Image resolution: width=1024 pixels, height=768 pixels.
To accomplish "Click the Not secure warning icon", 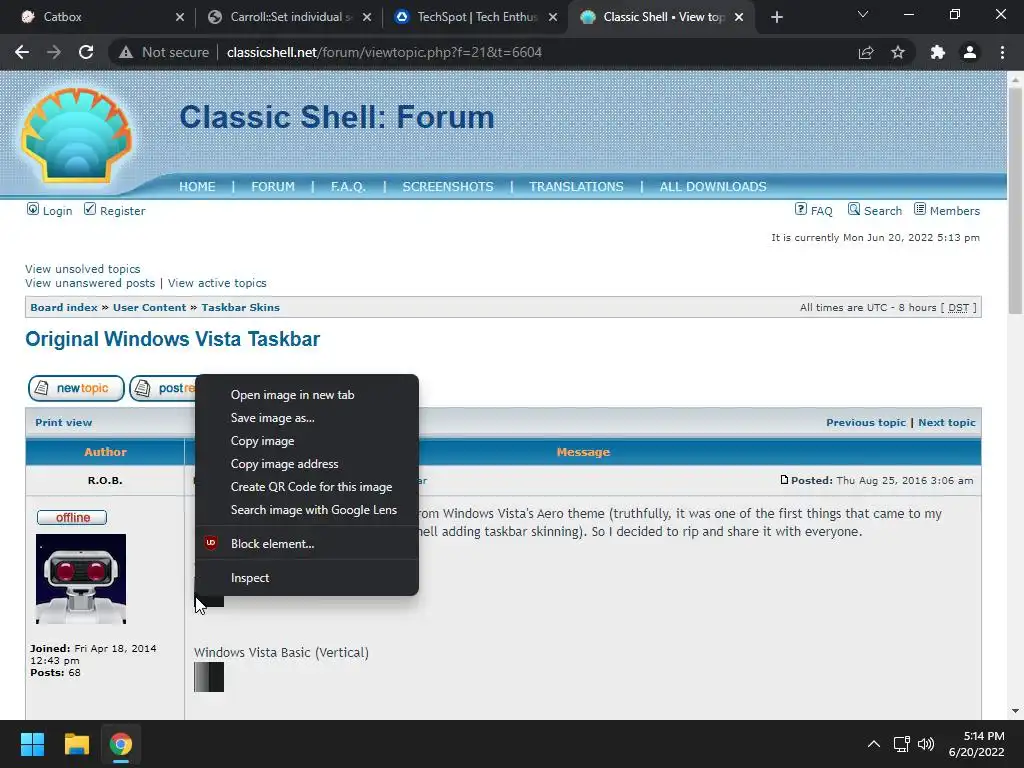I will [126, 52].
